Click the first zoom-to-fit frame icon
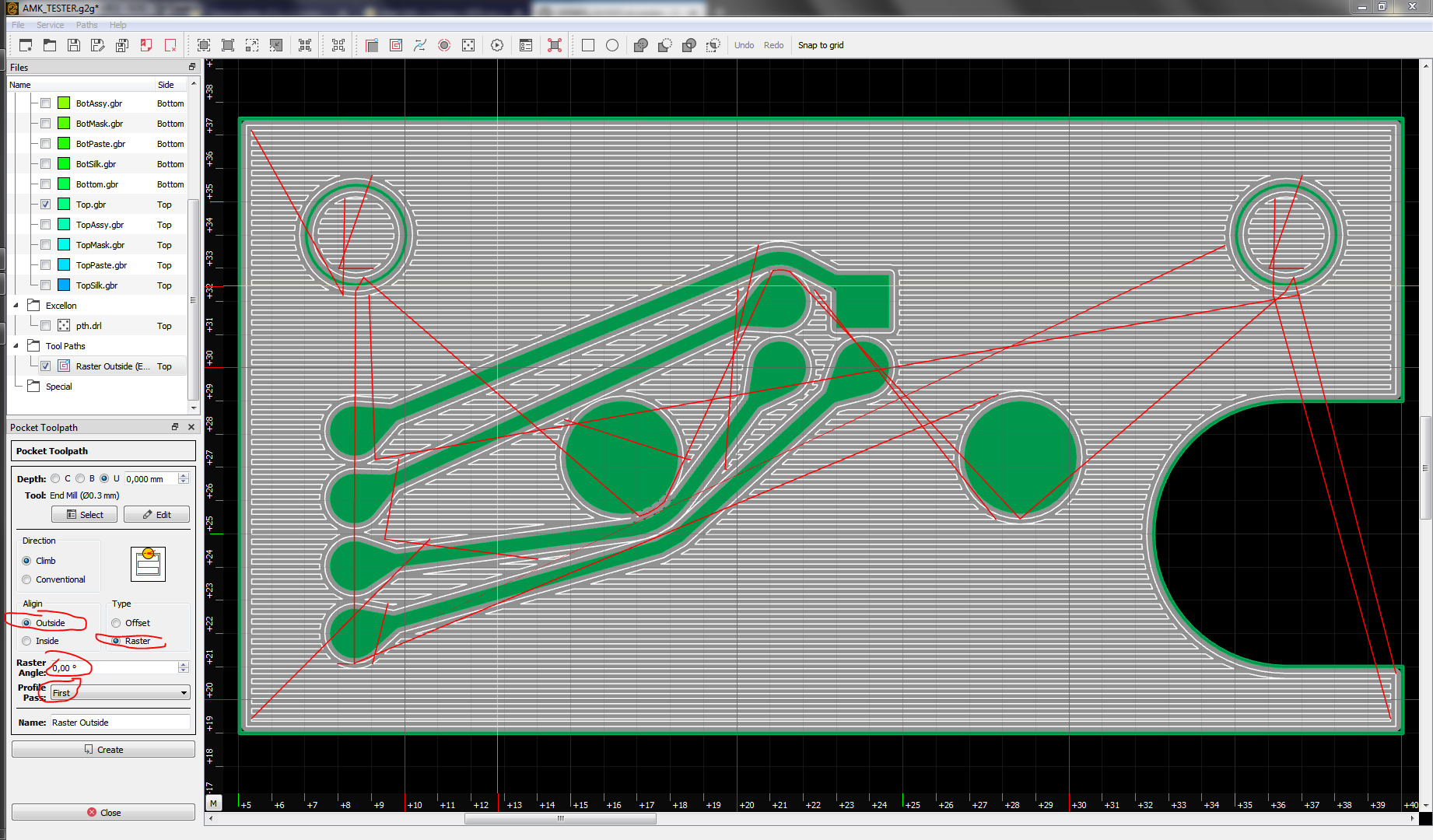Screen dimensions: 1433x840 click(x=204, y=45)
